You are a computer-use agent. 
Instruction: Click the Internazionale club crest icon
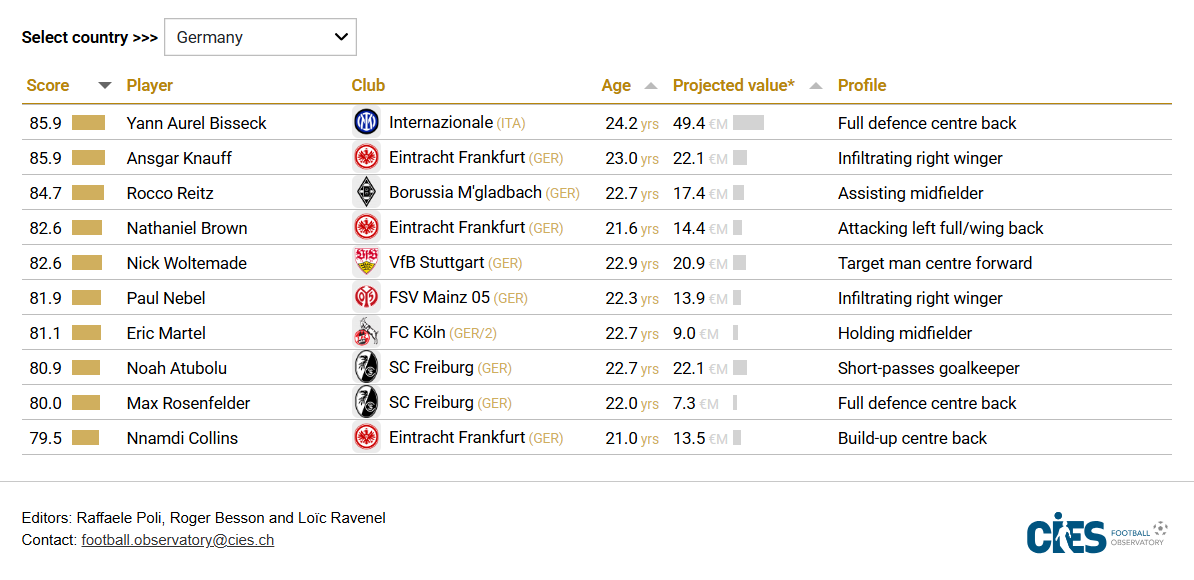[366, 123]
